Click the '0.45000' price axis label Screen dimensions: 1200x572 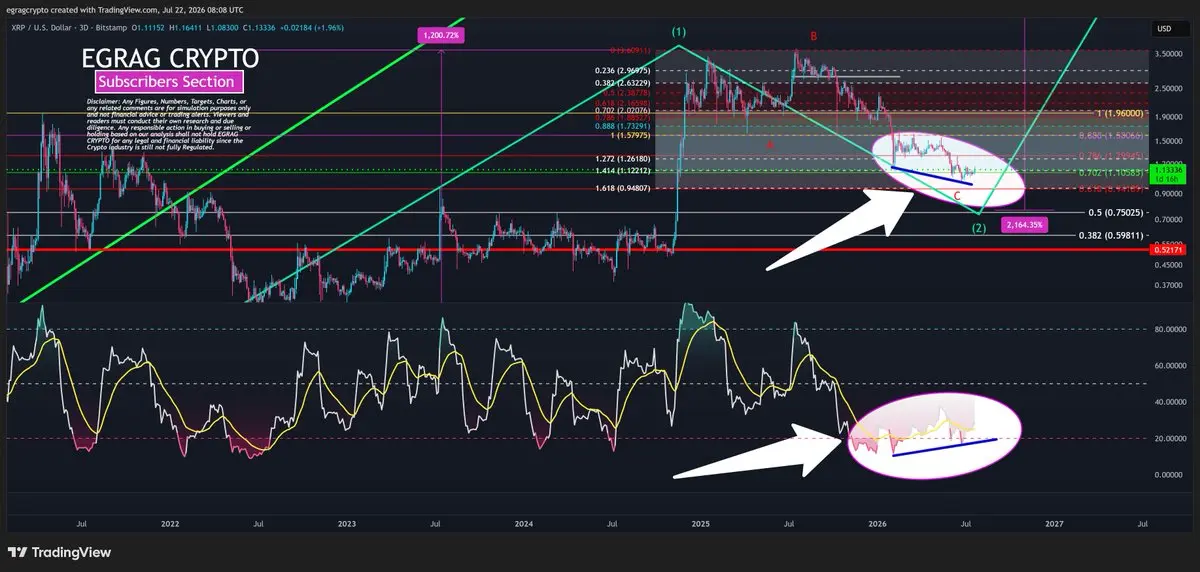tap(1168, 265)
